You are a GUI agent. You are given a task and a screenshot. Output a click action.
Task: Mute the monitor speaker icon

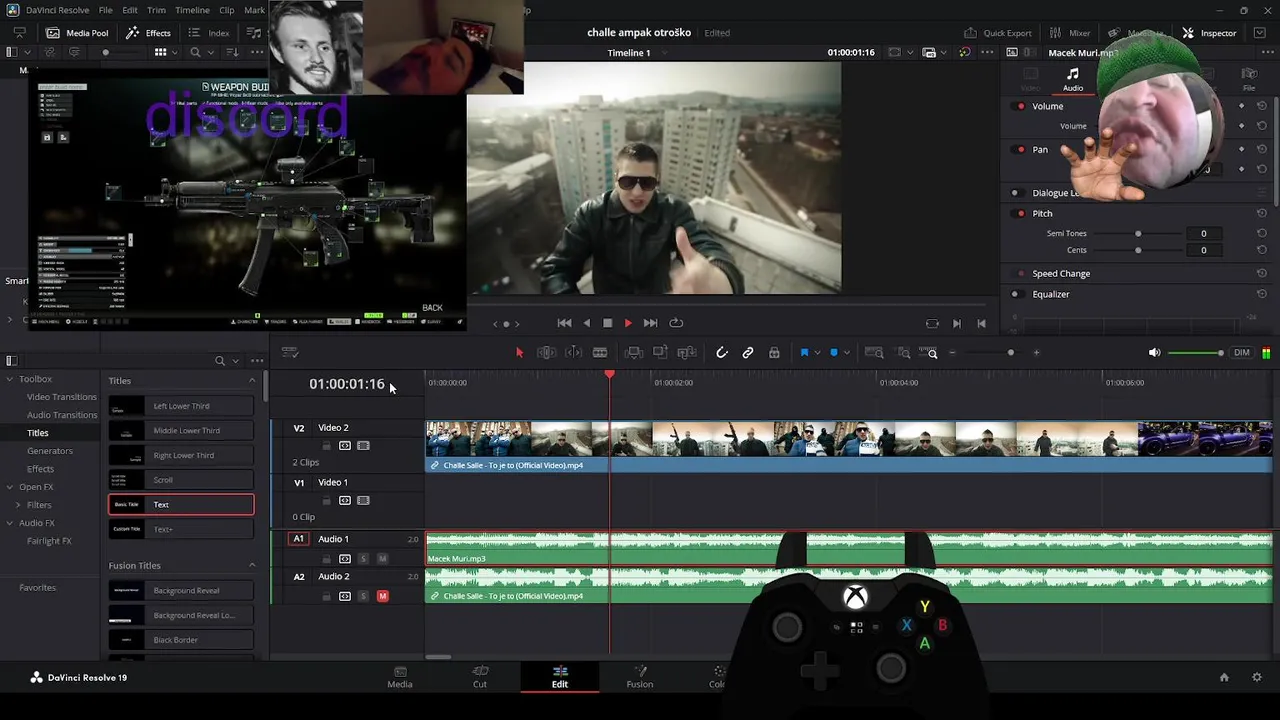[1155, 352]
